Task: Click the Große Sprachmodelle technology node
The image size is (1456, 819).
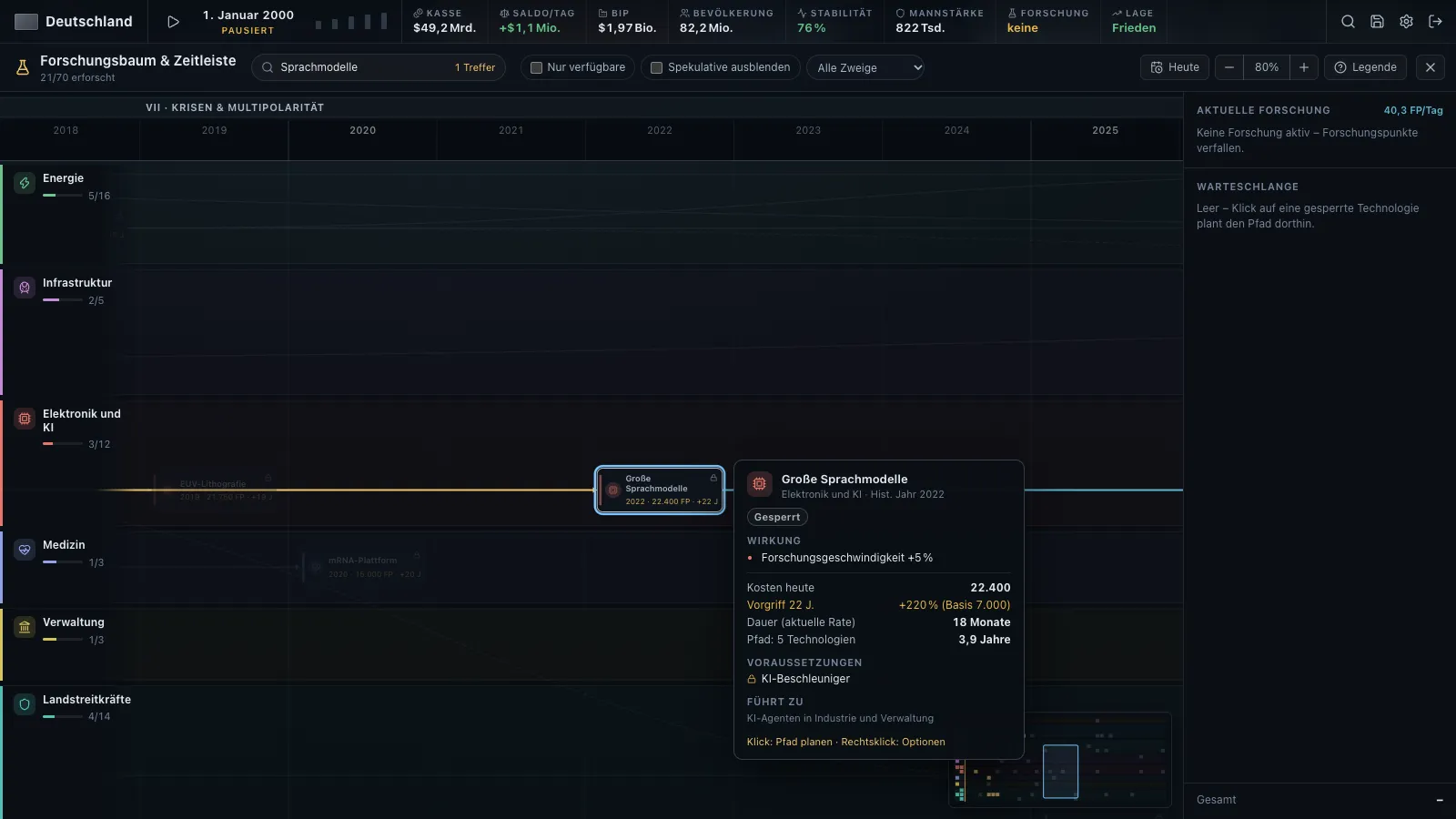Action: click(660, 490)
